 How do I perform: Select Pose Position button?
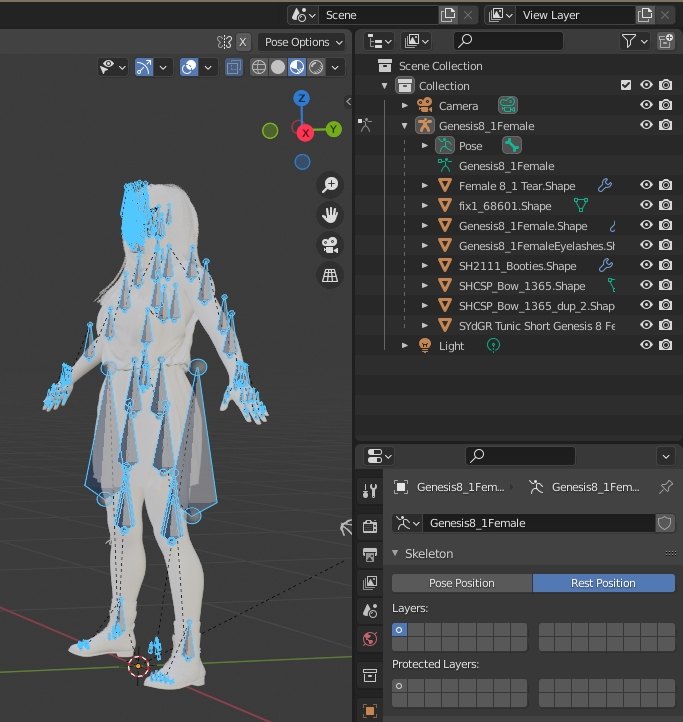click(462, 583)
